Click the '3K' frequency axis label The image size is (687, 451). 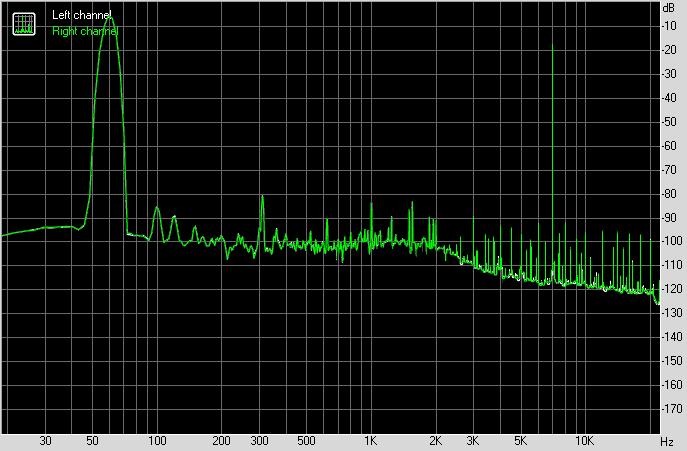(473, 440)
